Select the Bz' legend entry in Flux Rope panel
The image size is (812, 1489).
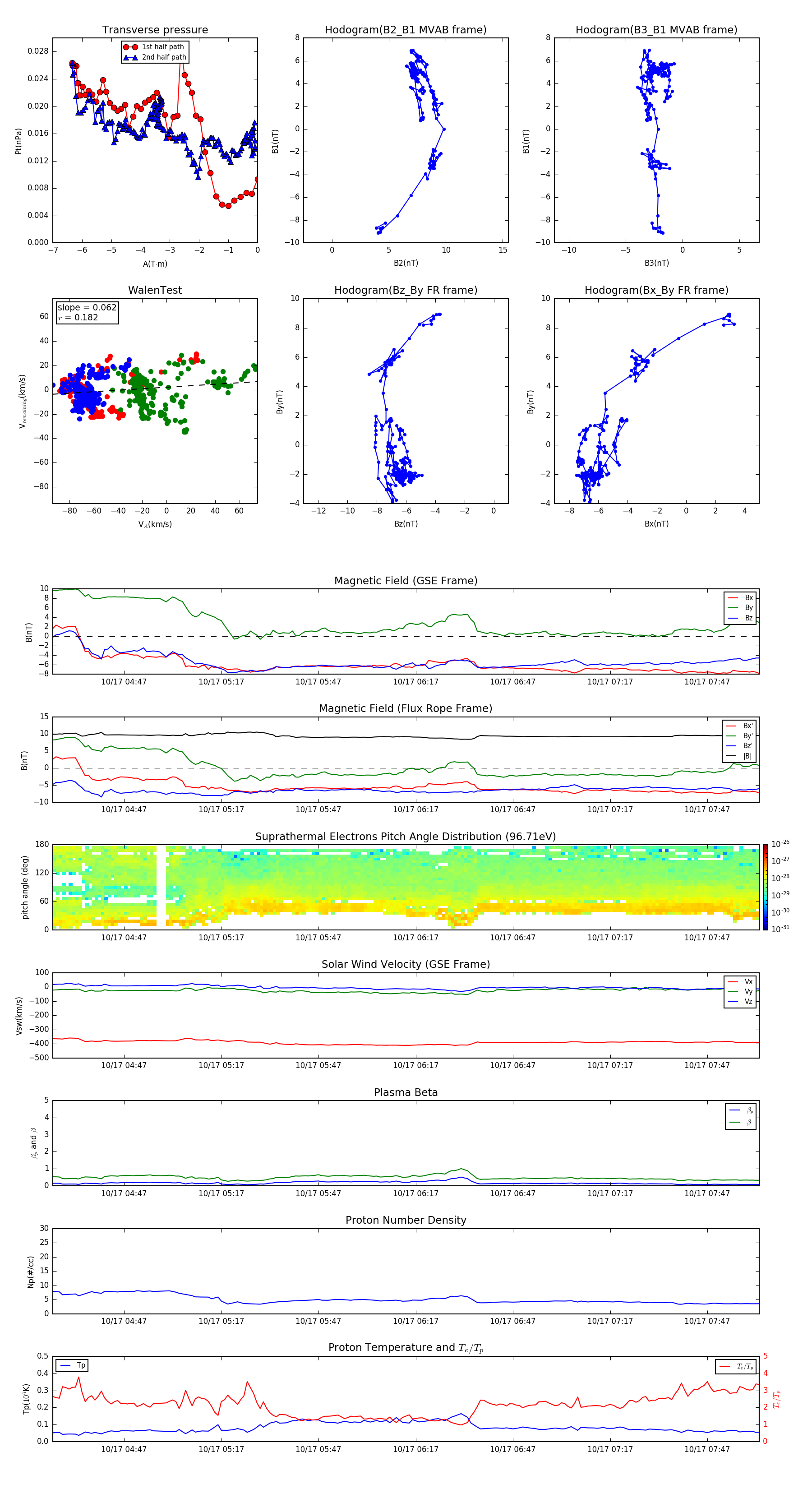click(x=739, y=746)
